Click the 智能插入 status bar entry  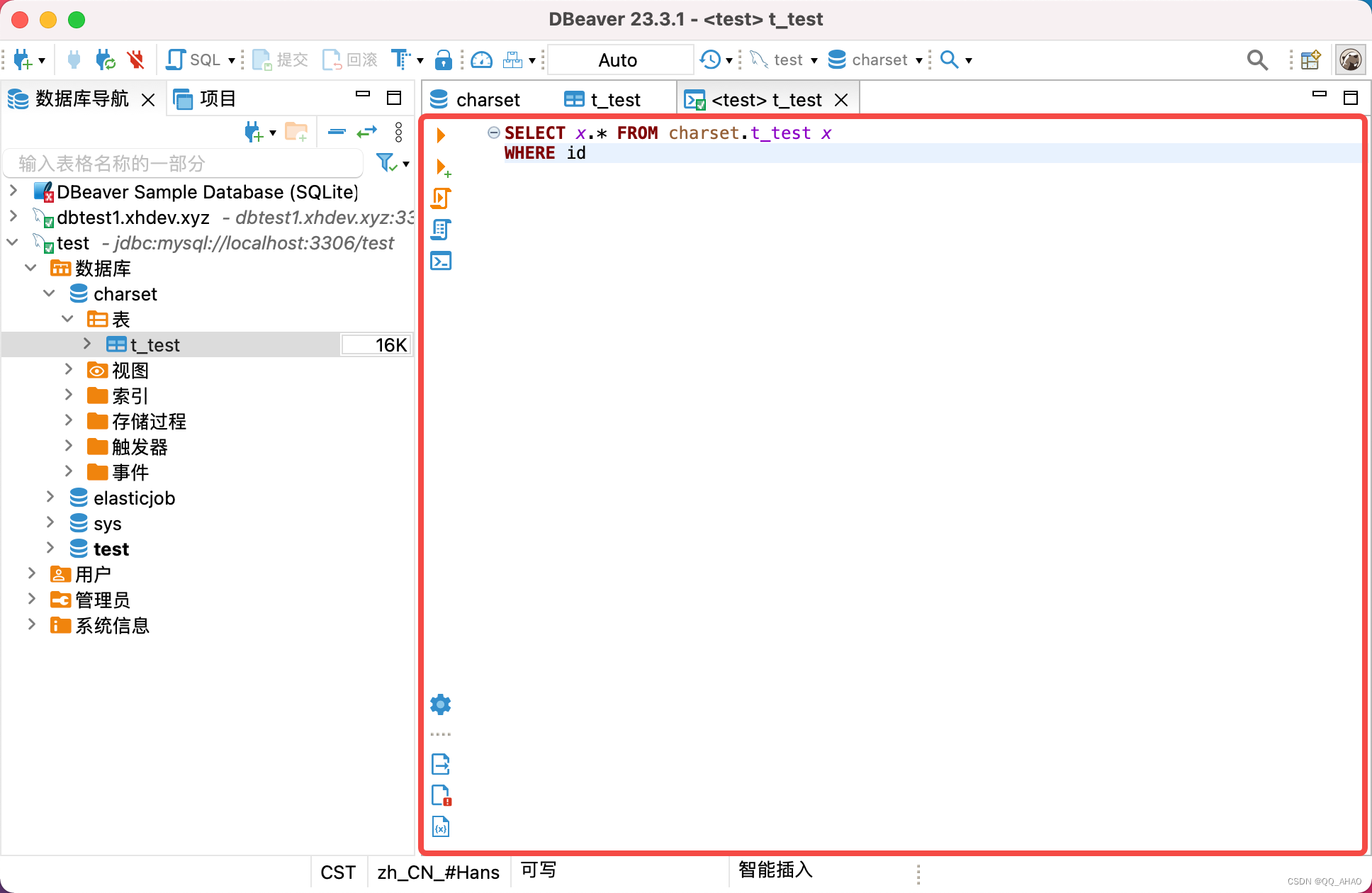pos(775,870)
